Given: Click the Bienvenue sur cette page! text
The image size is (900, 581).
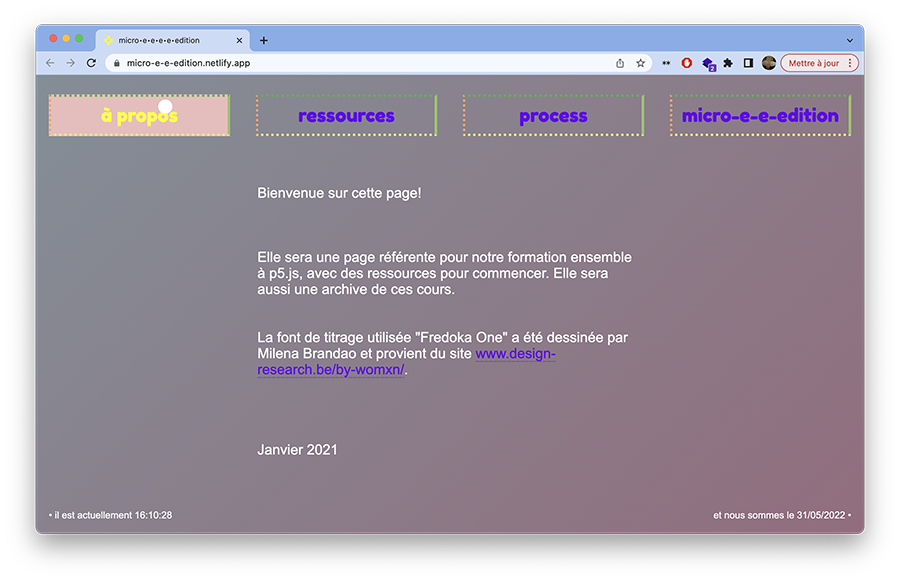Looking at the screenshot, I should tap(339, 193).
